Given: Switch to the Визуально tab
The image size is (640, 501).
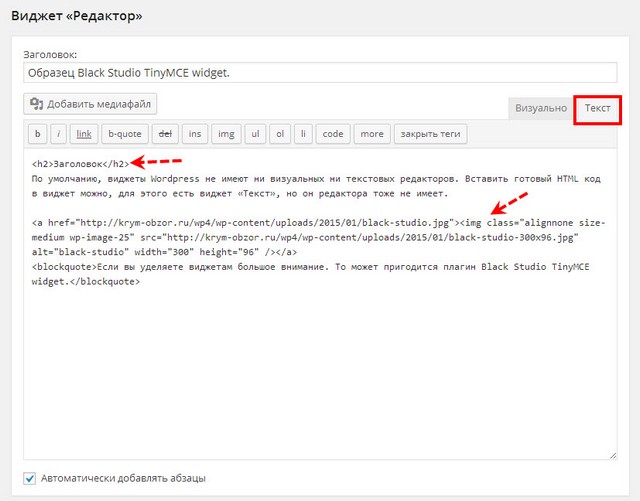Looking at the screenshot, I should (540, 108).
